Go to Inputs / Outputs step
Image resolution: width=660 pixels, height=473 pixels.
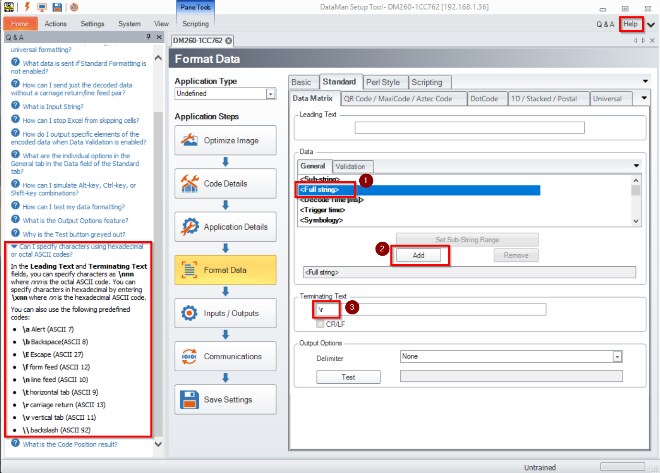pyautogui.click(x=222, y=313)
